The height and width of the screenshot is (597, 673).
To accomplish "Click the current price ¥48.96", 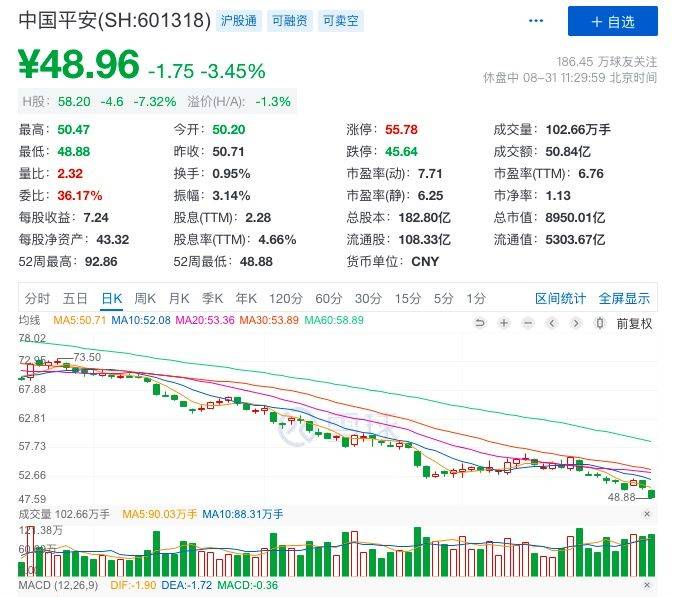I will tap(79, 64).
